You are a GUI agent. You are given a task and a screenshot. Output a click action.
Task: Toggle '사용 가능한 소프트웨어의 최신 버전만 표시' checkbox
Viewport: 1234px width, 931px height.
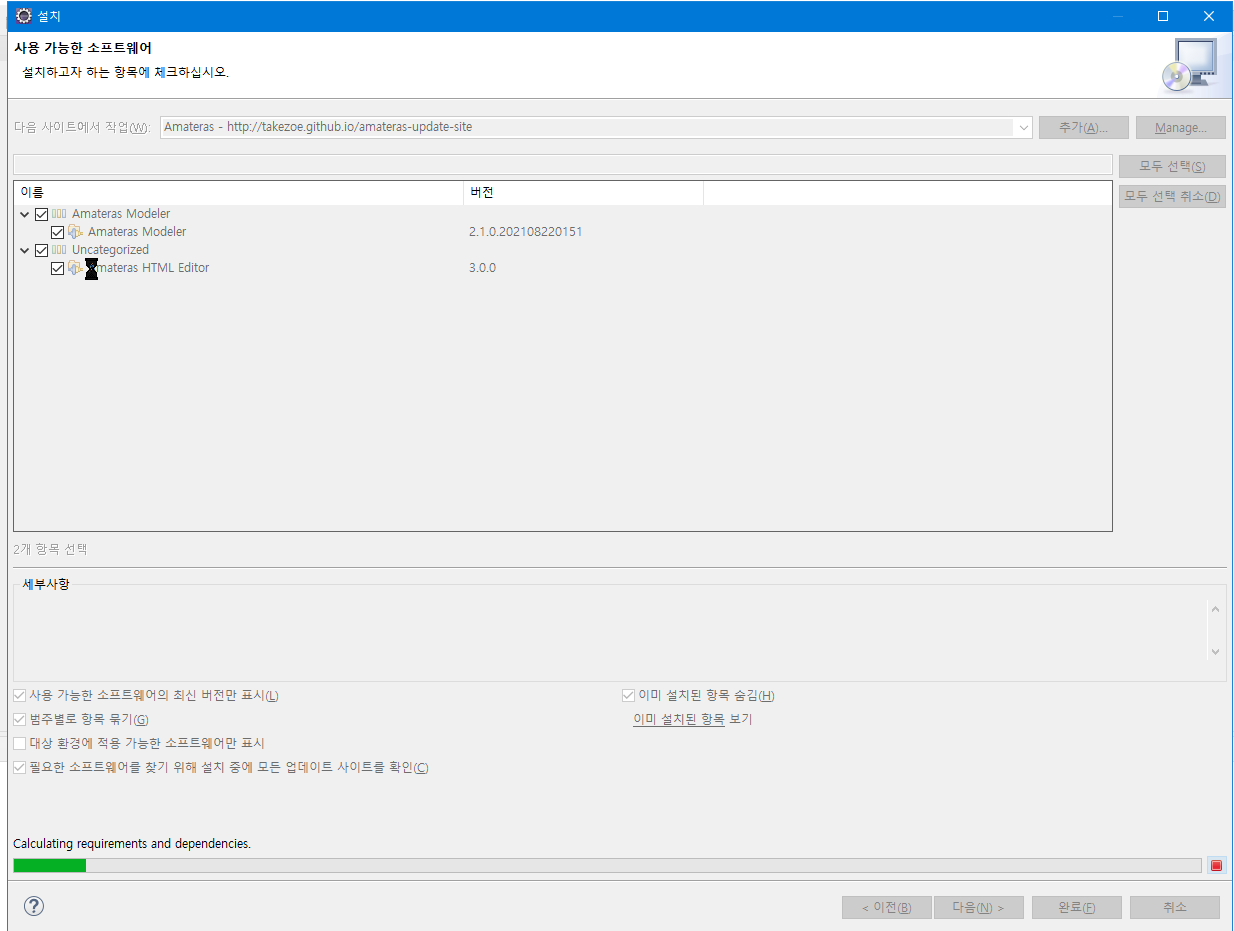pyautogui.click(x=20, y=696)
